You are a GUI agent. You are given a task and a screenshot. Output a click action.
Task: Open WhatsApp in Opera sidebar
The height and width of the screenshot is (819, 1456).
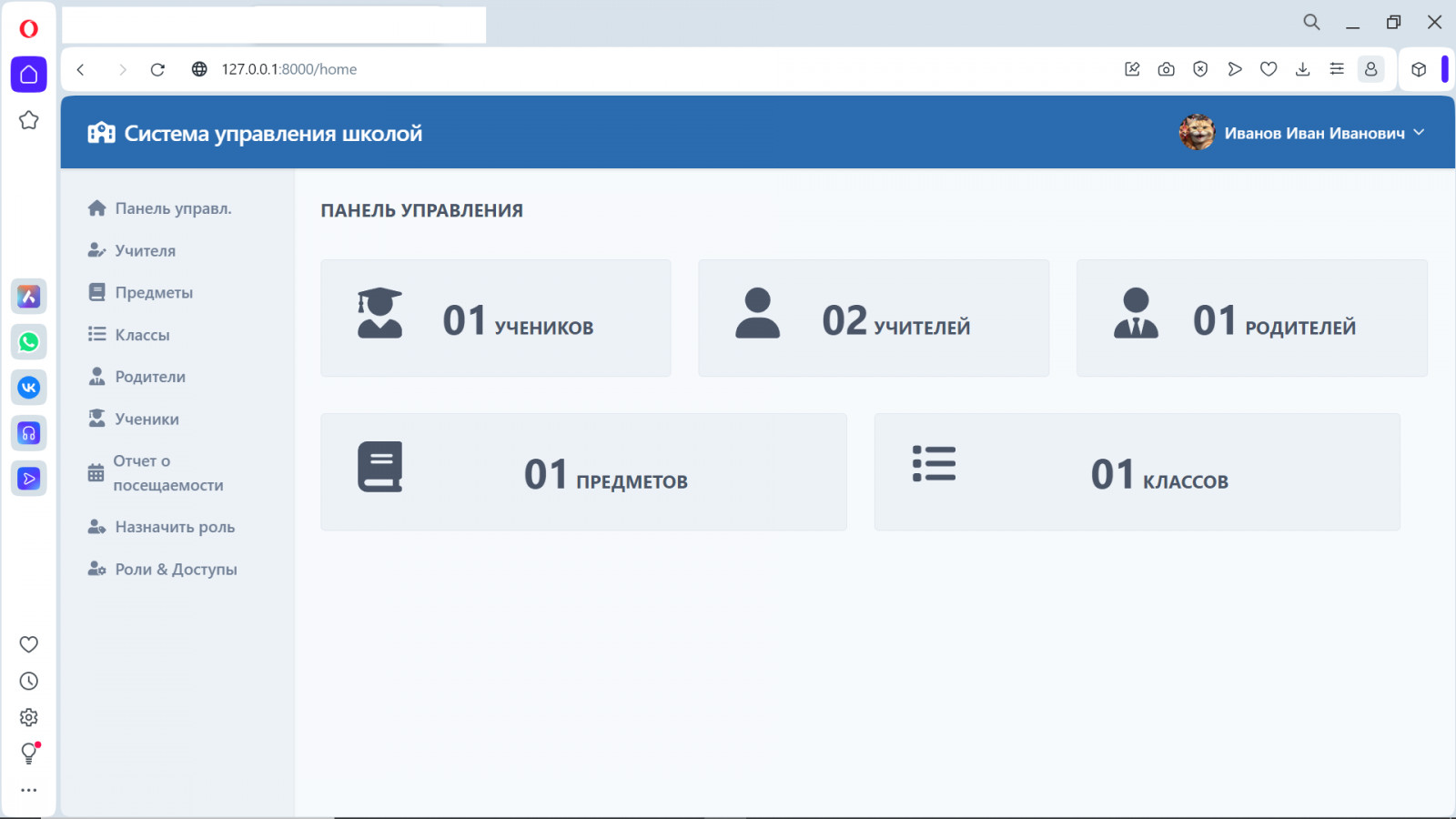tap(28, 342)
